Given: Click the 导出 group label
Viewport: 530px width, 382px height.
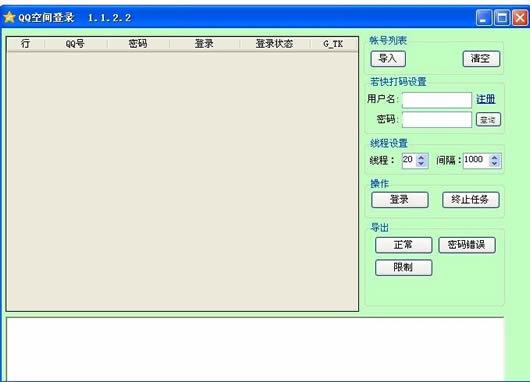Looking at the screenshot, I should (x=380, y=228).
